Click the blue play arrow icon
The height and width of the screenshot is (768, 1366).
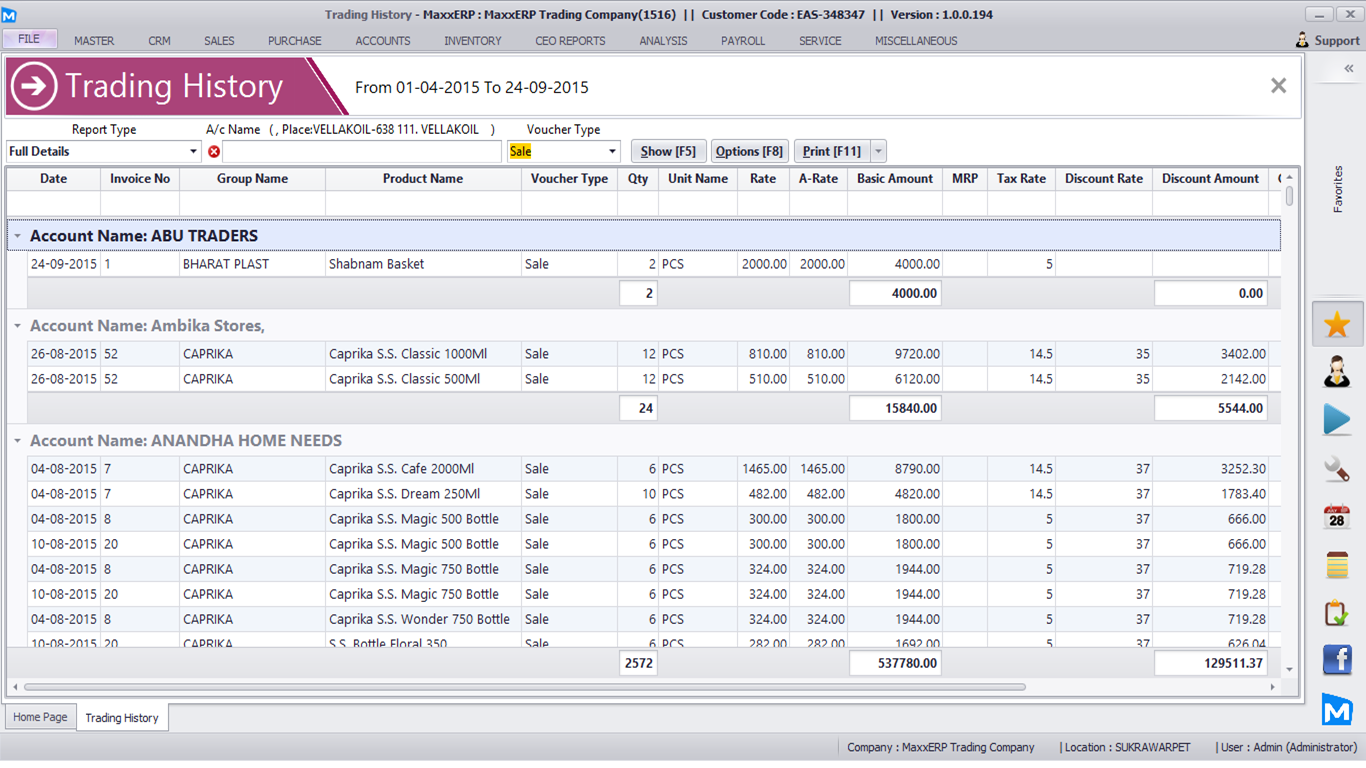[x=1337, y=420]
